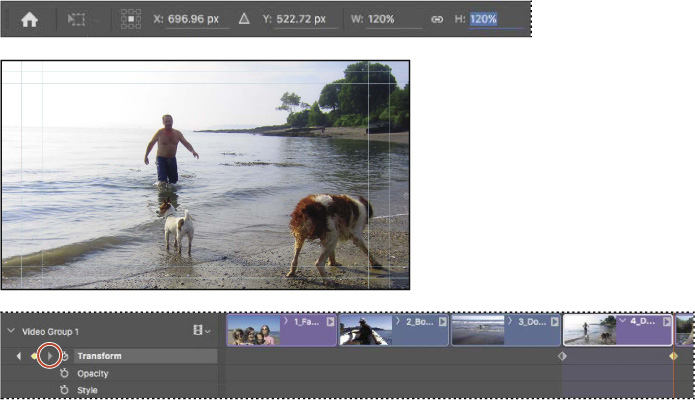Viewport: 695px width, 400px height.
Task: Enable the Opacity keyframe stopwatch
Action: tap(64, 373)
